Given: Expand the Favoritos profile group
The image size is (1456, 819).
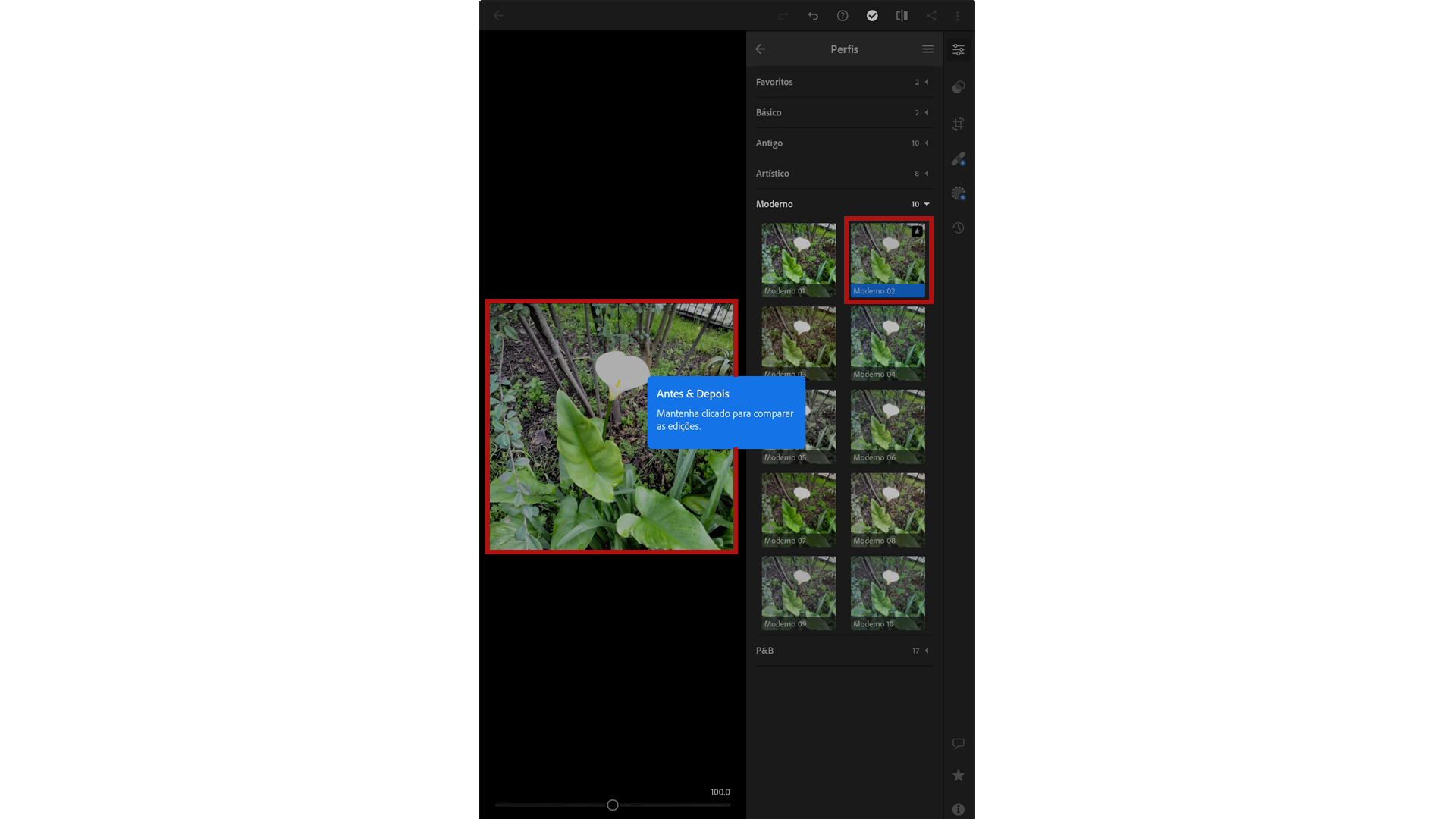Looking at the screenshot, I should 844,82.
